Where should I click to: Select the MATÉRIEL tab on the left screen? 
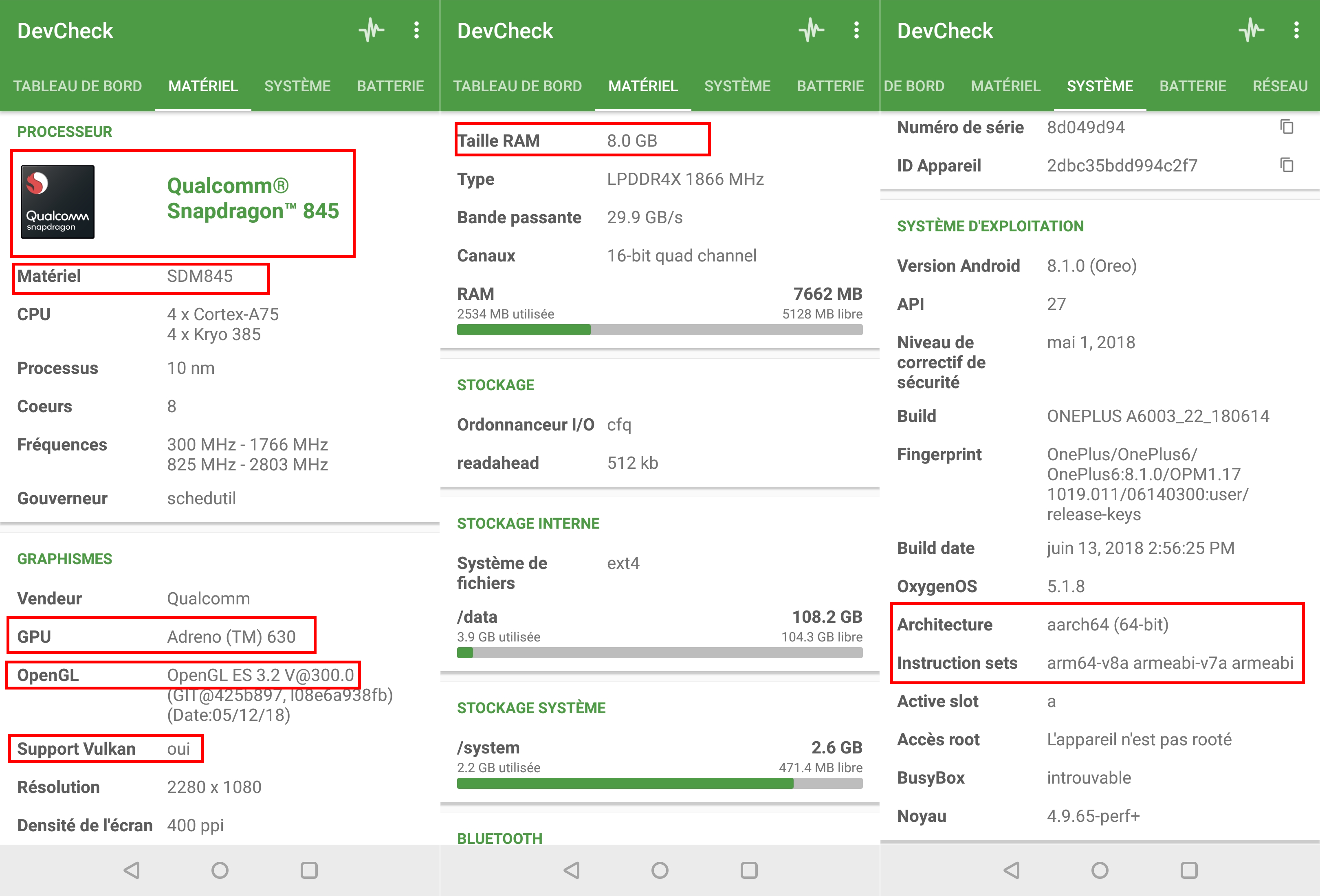point(203,86)
